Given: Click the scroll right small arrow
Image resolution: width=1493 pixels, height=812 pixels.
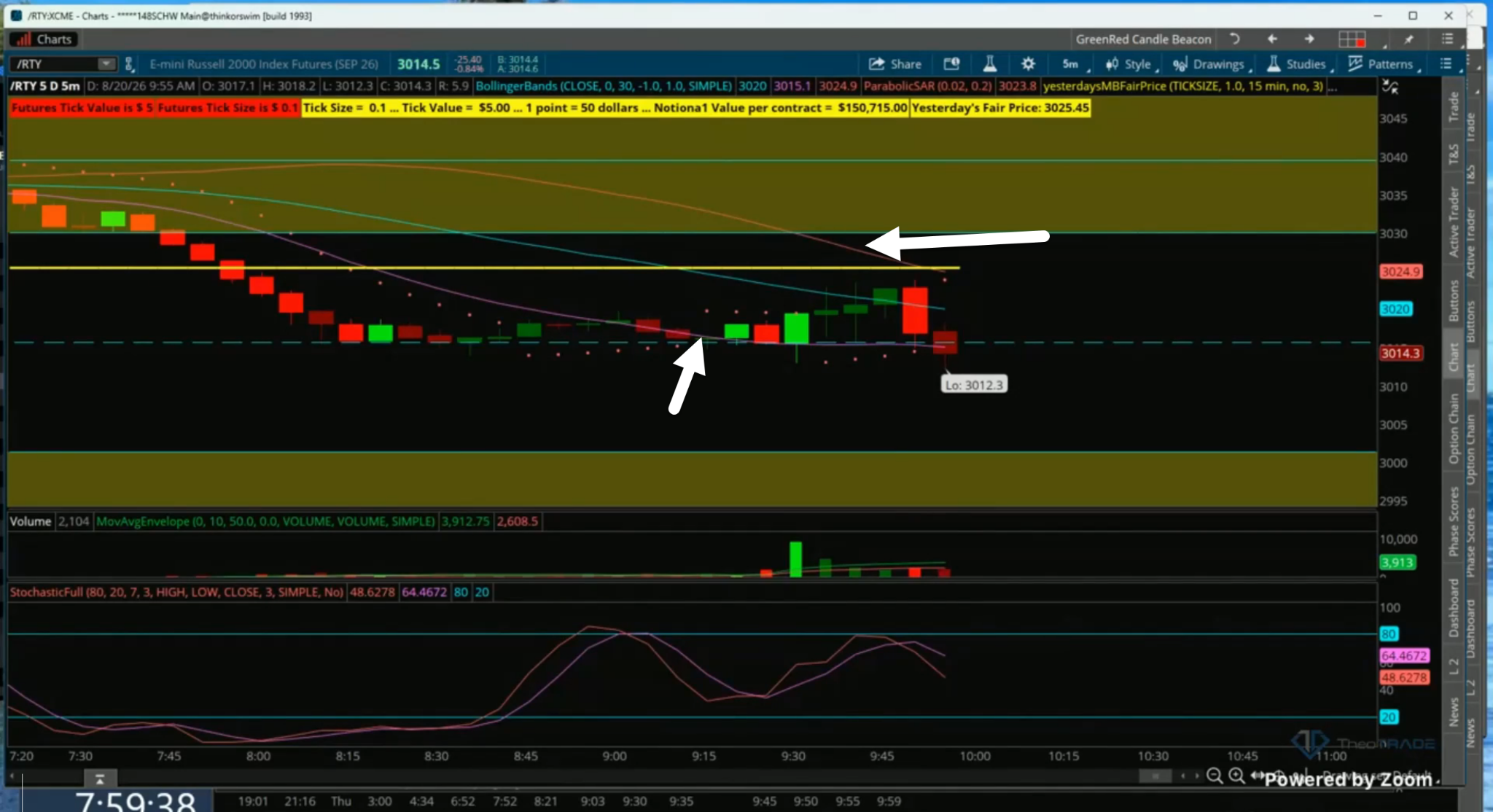Looking at the screenshot, I should click(1196, 776).
